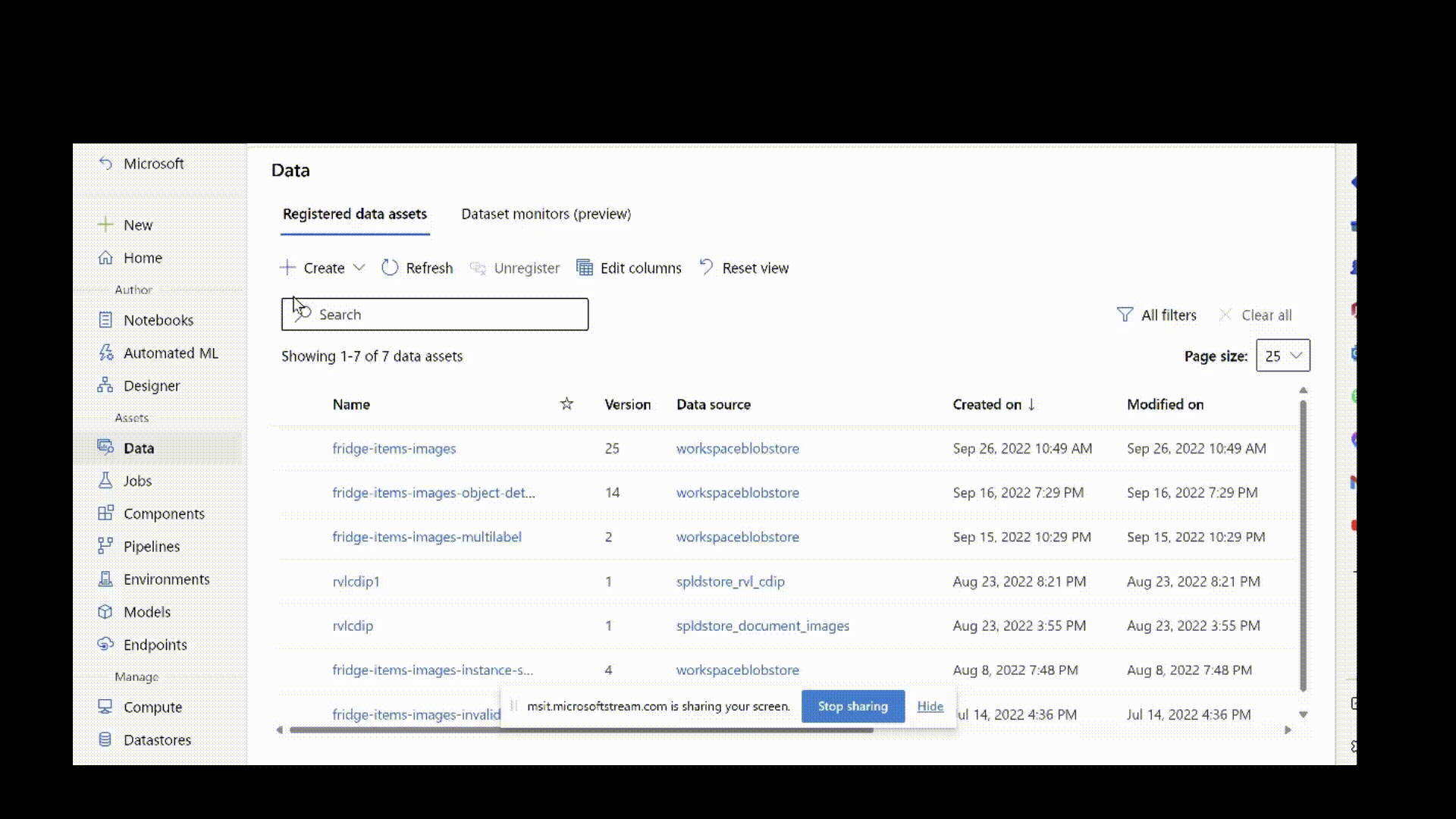Switch to Registered data assets tab

tap(354, 213)
